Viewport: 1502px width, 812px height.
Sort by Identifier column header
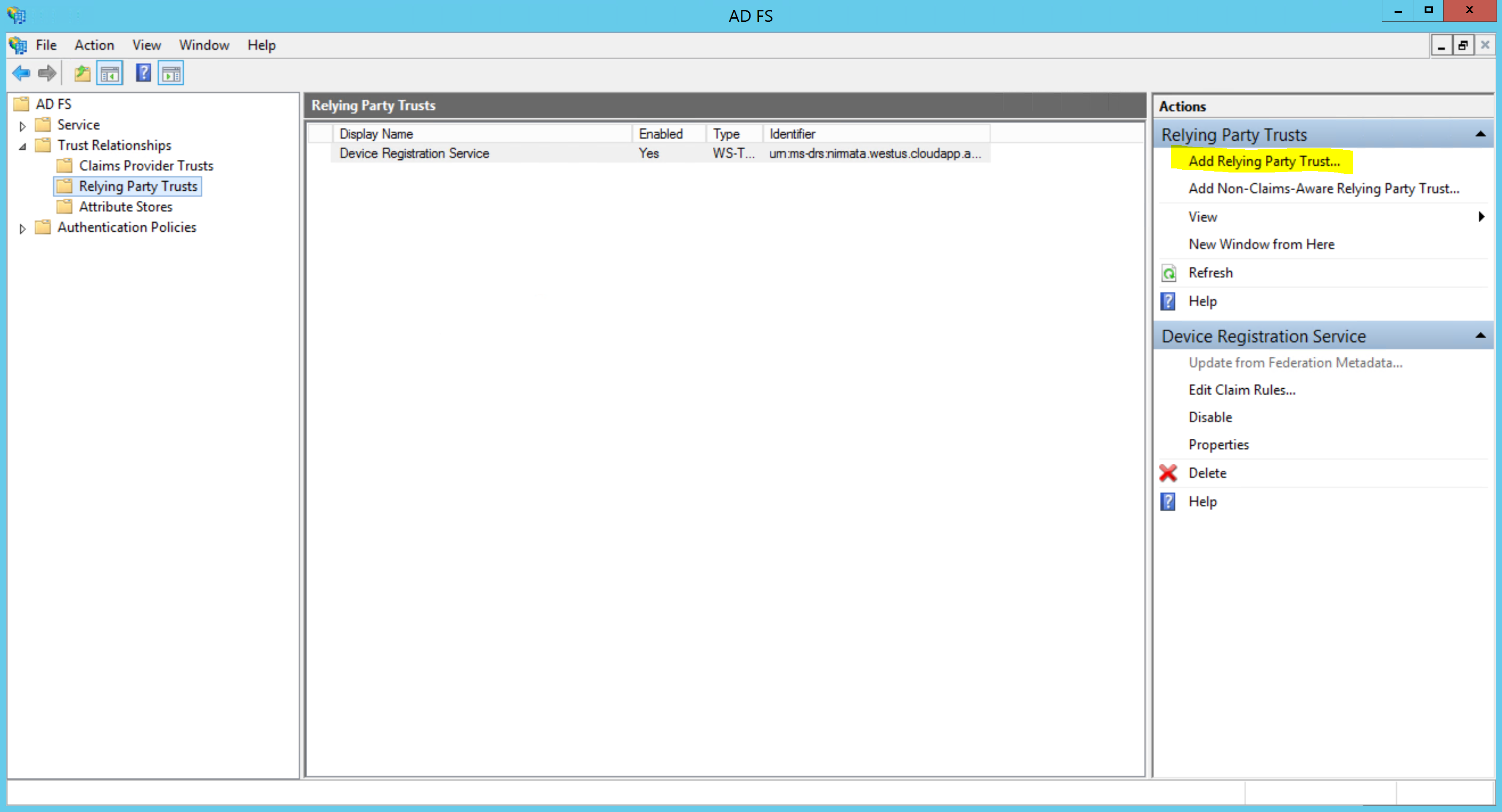tap(876, 133)
